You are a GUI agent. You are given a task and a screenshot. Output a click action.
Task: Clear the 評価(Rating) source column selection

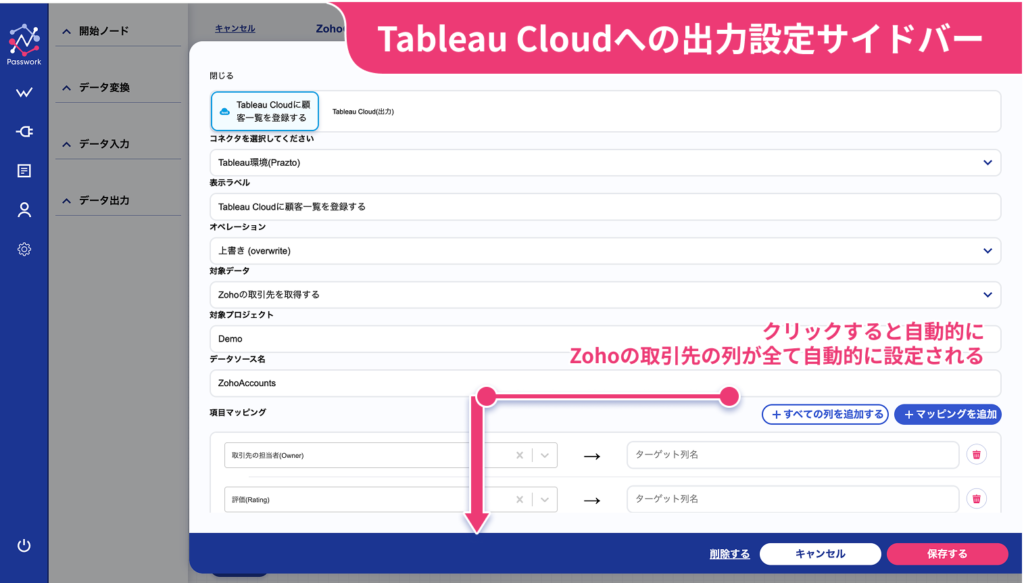point(520,499)
